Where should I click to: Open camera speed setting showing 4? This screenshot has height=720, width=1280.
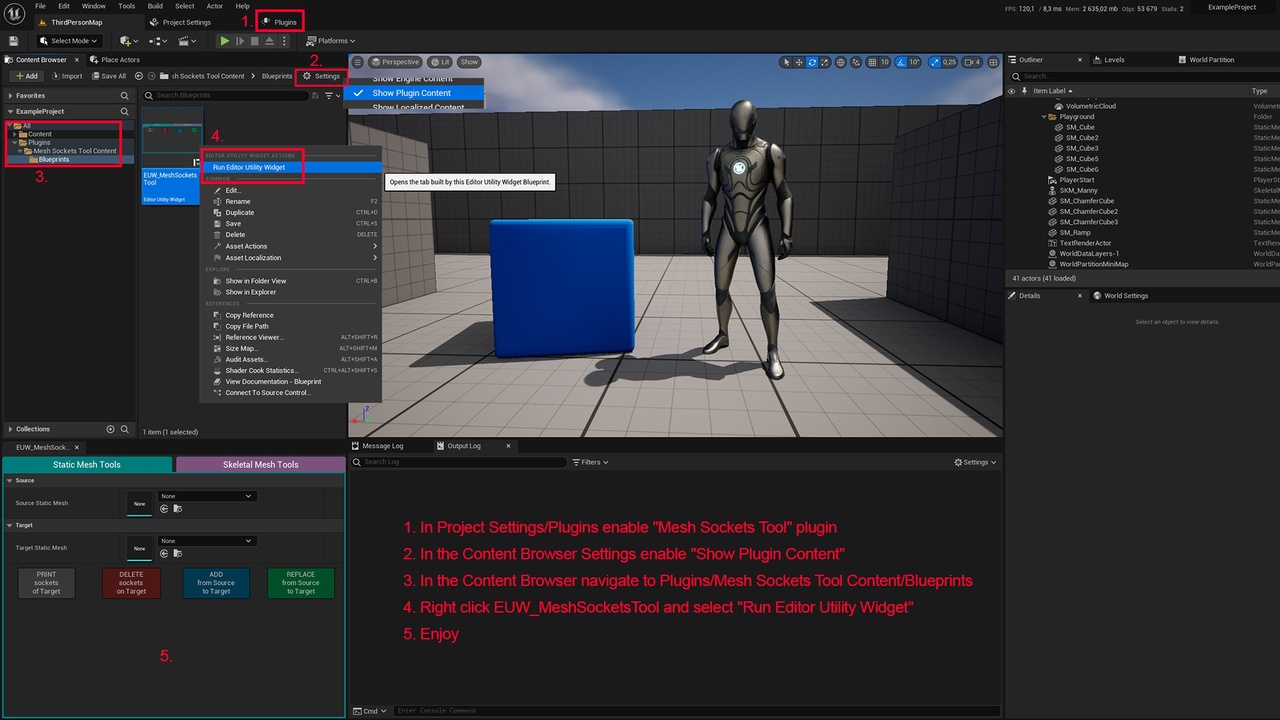pos(973,62)
